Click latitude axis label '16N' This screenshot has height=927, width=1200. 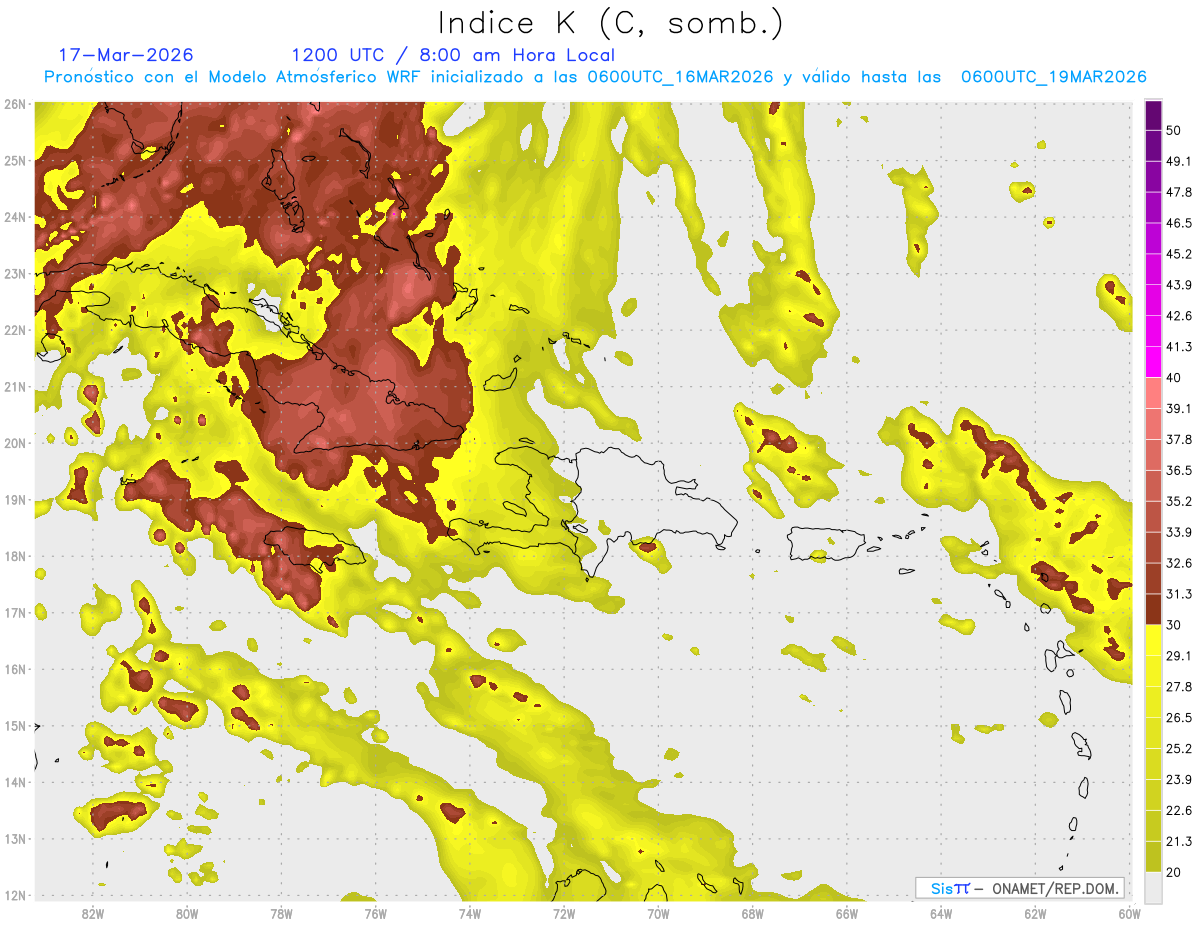[16, 669]
